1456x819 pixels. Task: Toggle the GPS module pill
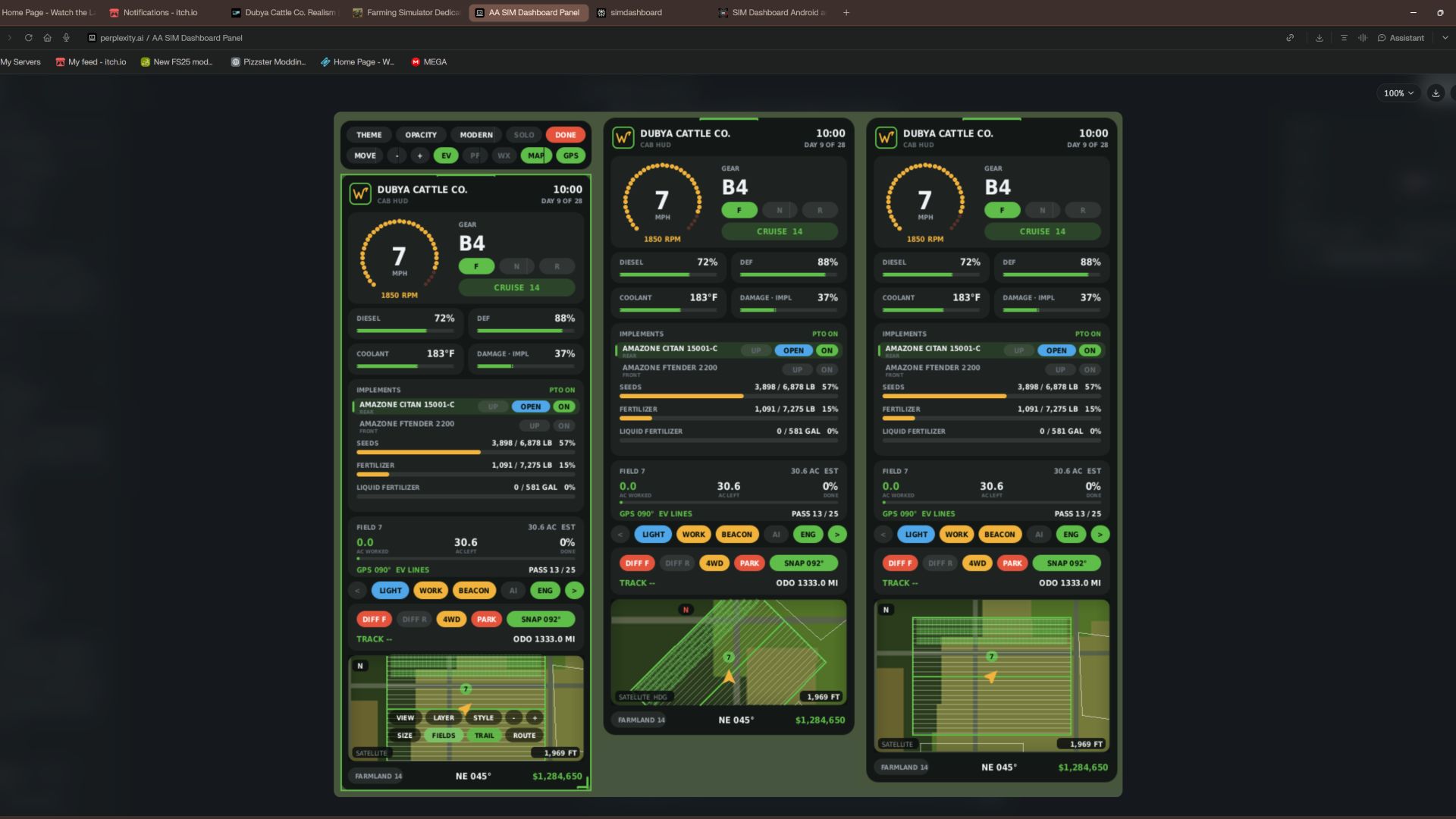coord(571,155)
